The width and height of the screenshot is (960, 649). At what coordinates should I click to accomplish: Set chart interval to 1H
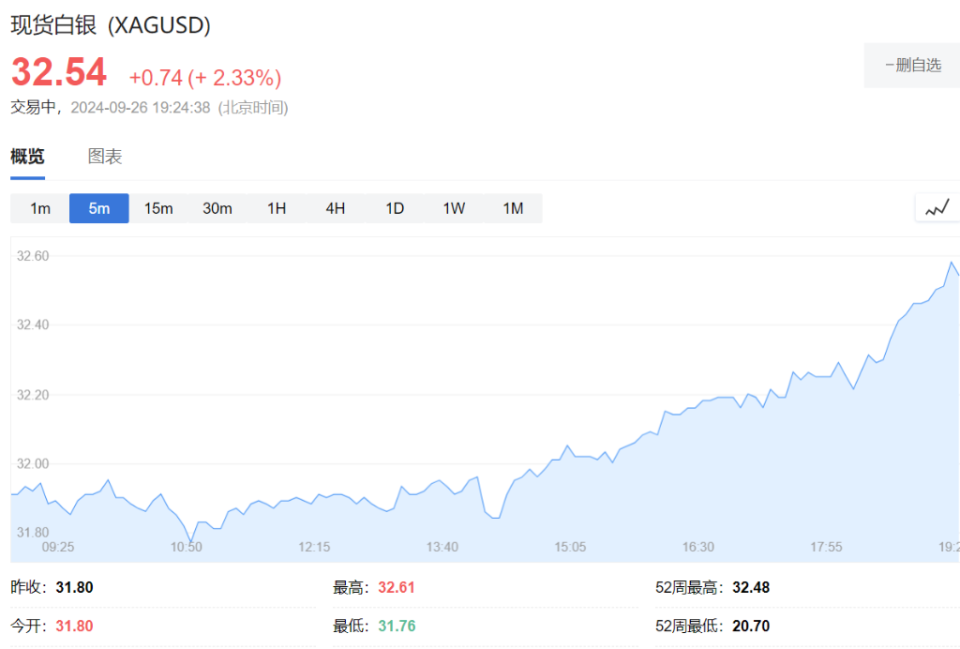pyautogui.click(x=276, y=208)
